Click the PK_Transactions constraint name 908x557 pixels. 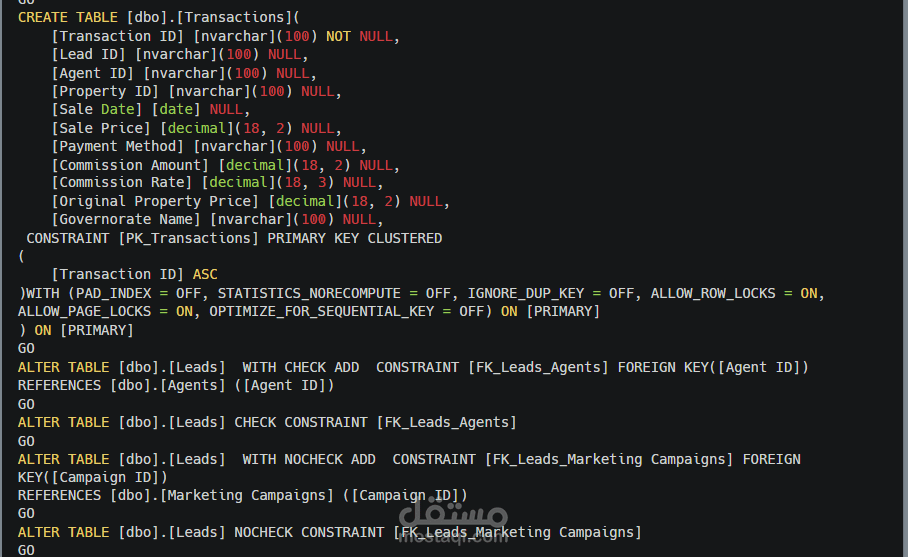(189, 239)
